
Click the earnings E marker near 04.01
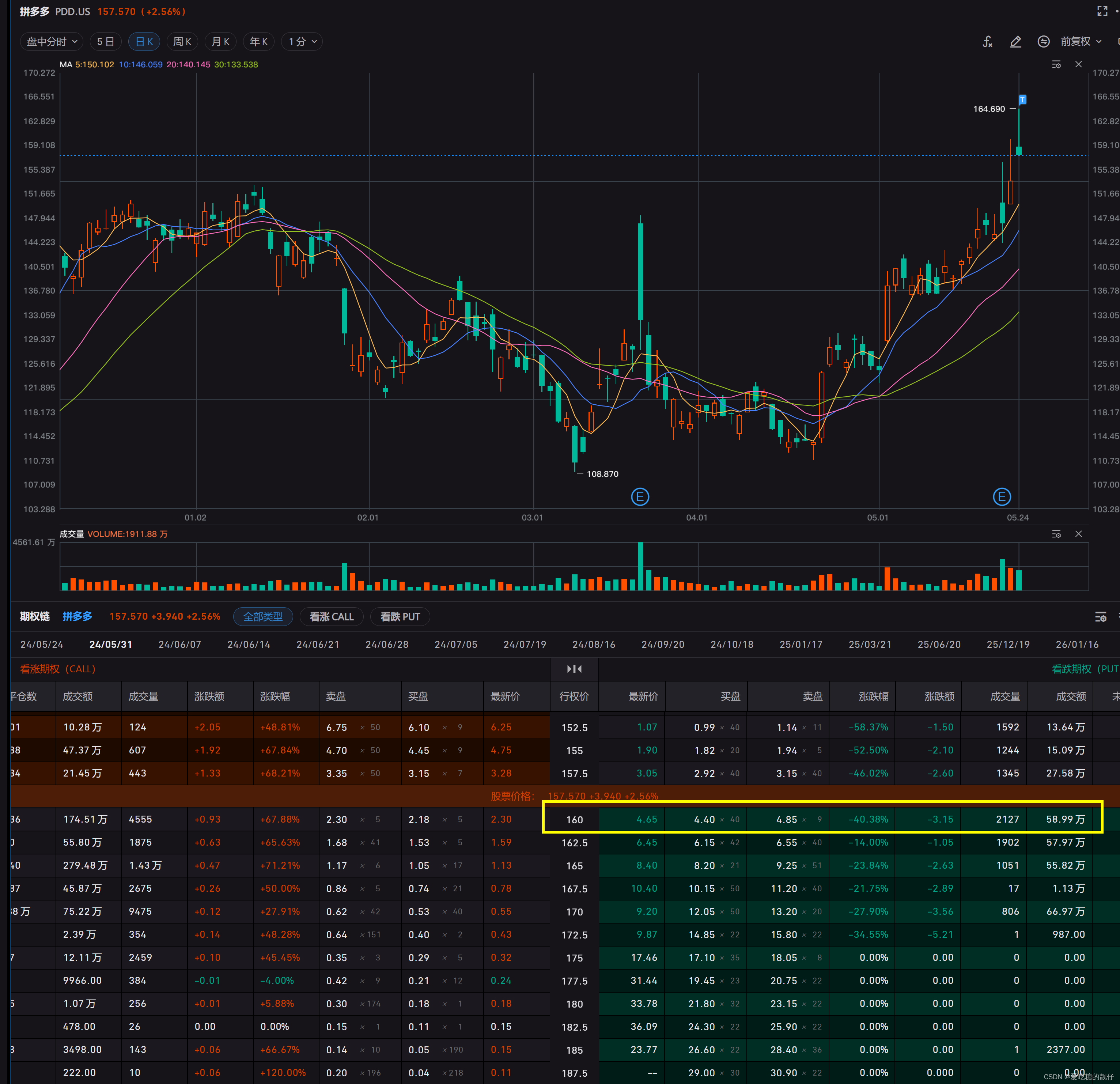pyautogui.click(x=640, y=496)
